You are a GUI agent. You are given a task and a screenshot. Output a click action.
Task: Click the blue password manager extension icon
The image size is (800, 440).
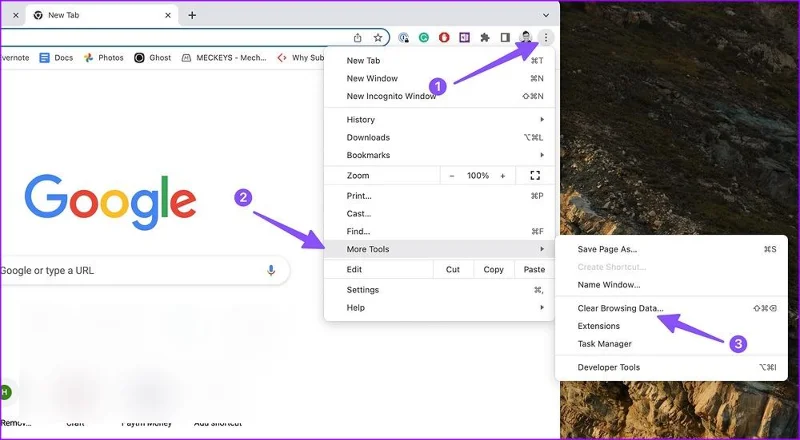pos(404,37)
